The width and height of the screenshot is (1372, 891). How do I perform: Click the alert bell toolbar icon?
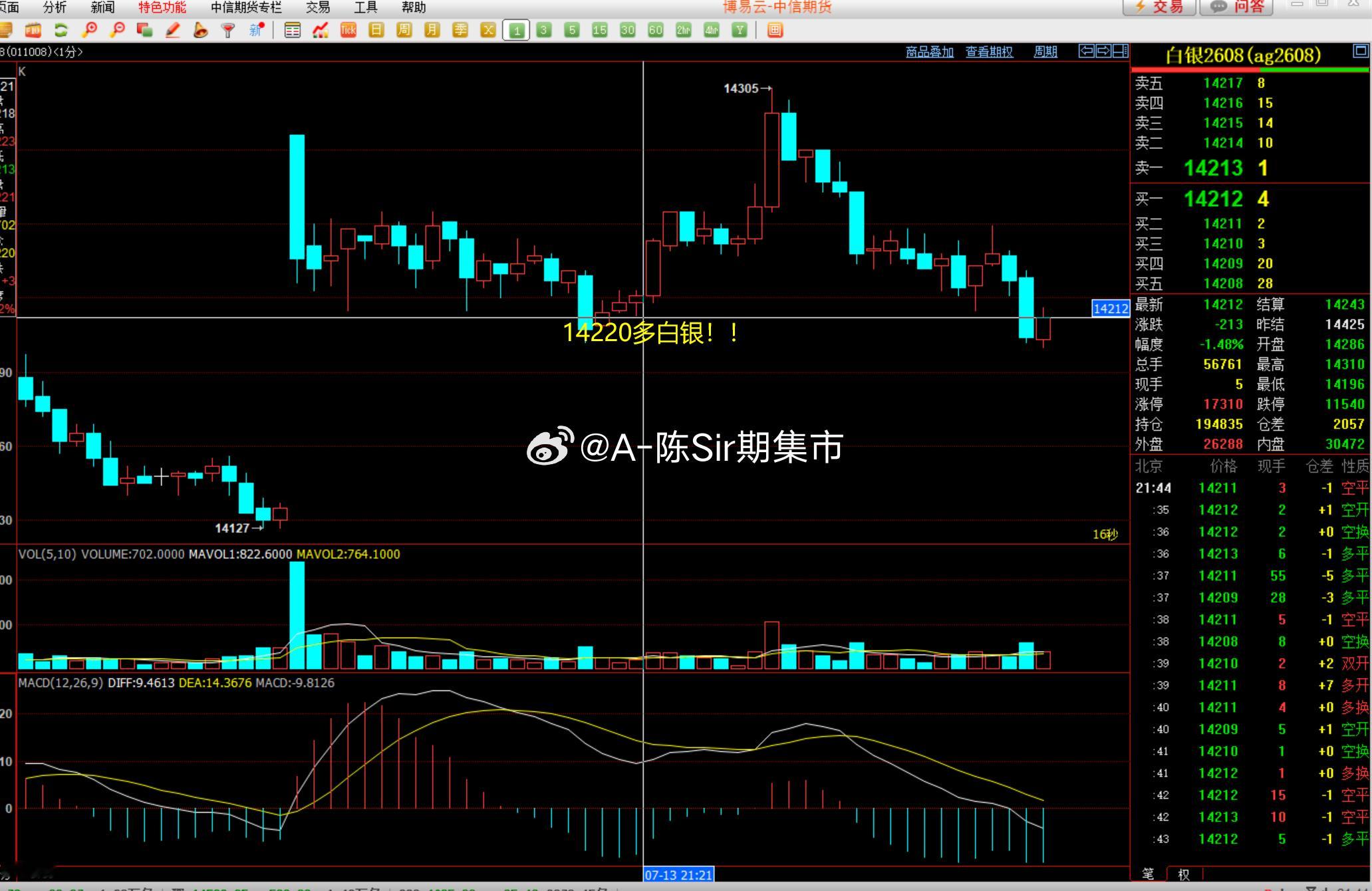pos(200,30)
